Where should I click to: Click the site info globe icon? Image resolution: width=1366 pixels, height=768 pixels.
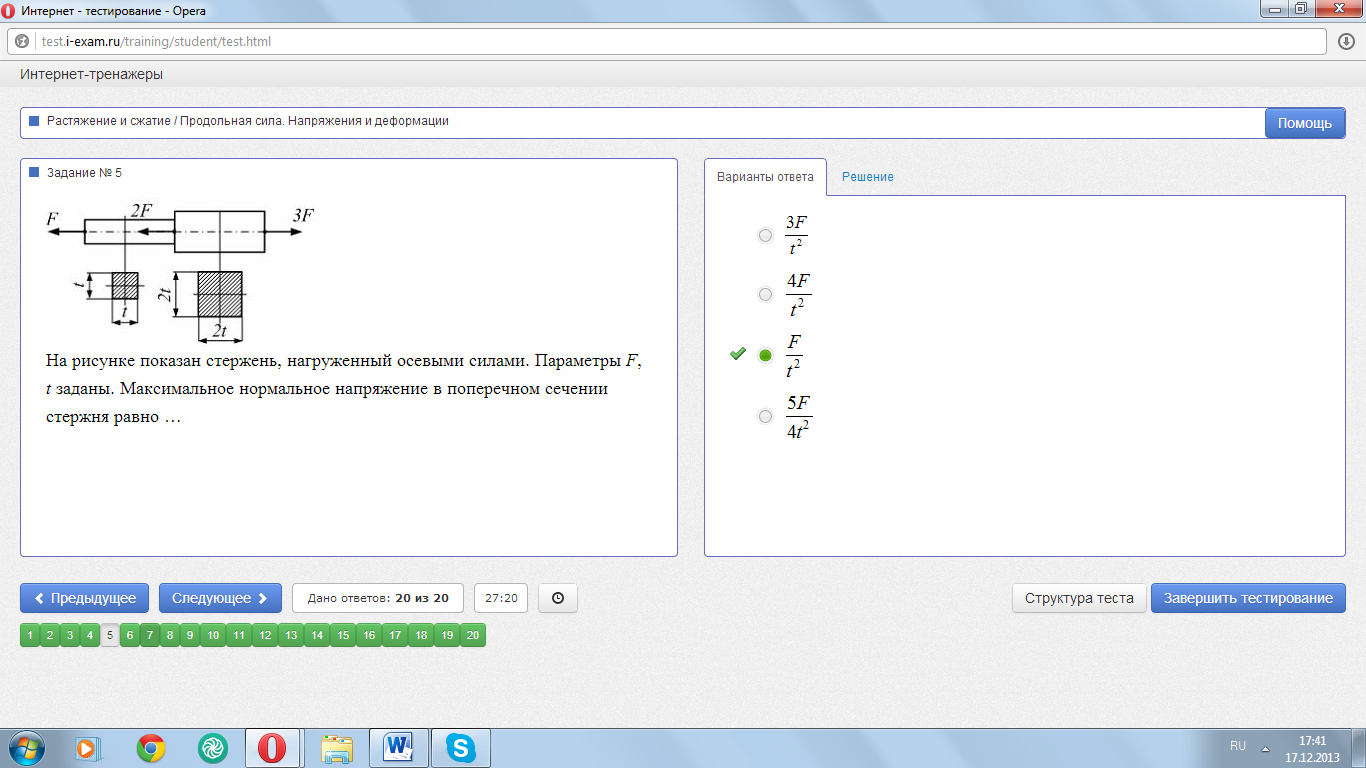point(22,42)
